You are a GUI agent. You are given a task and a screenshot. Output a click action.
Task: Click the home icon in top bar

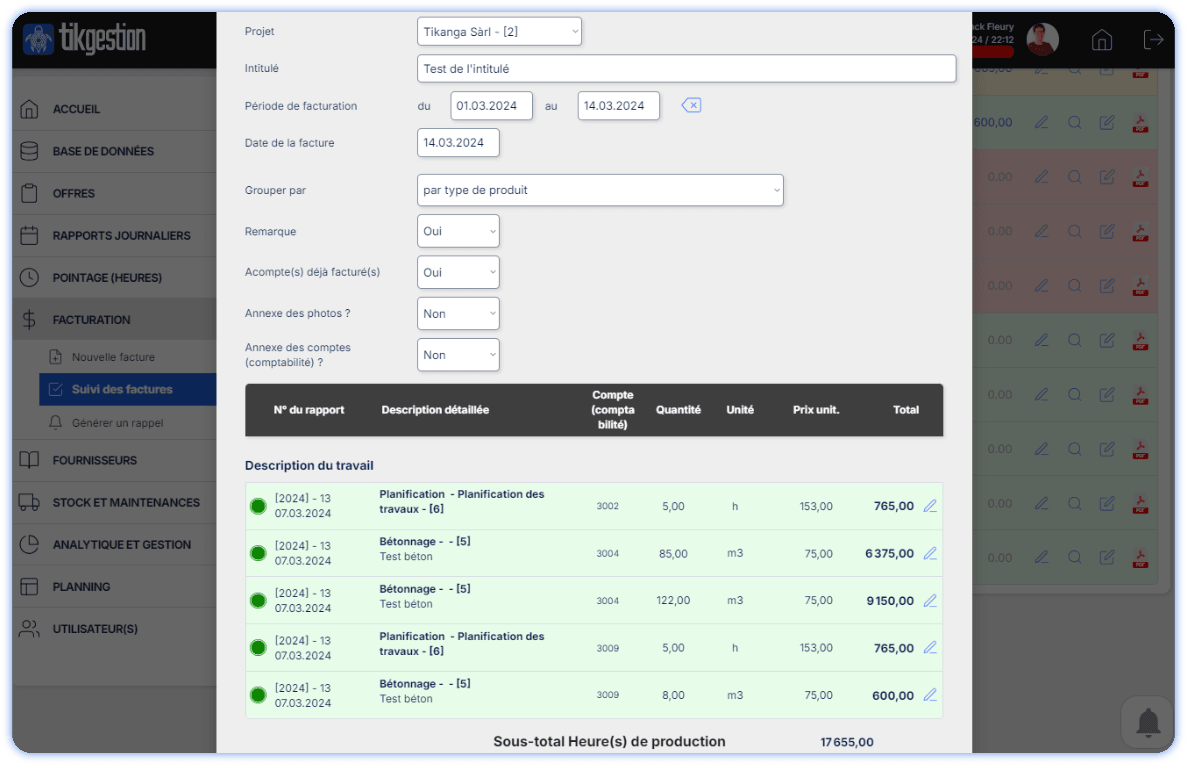[1101, 40]
